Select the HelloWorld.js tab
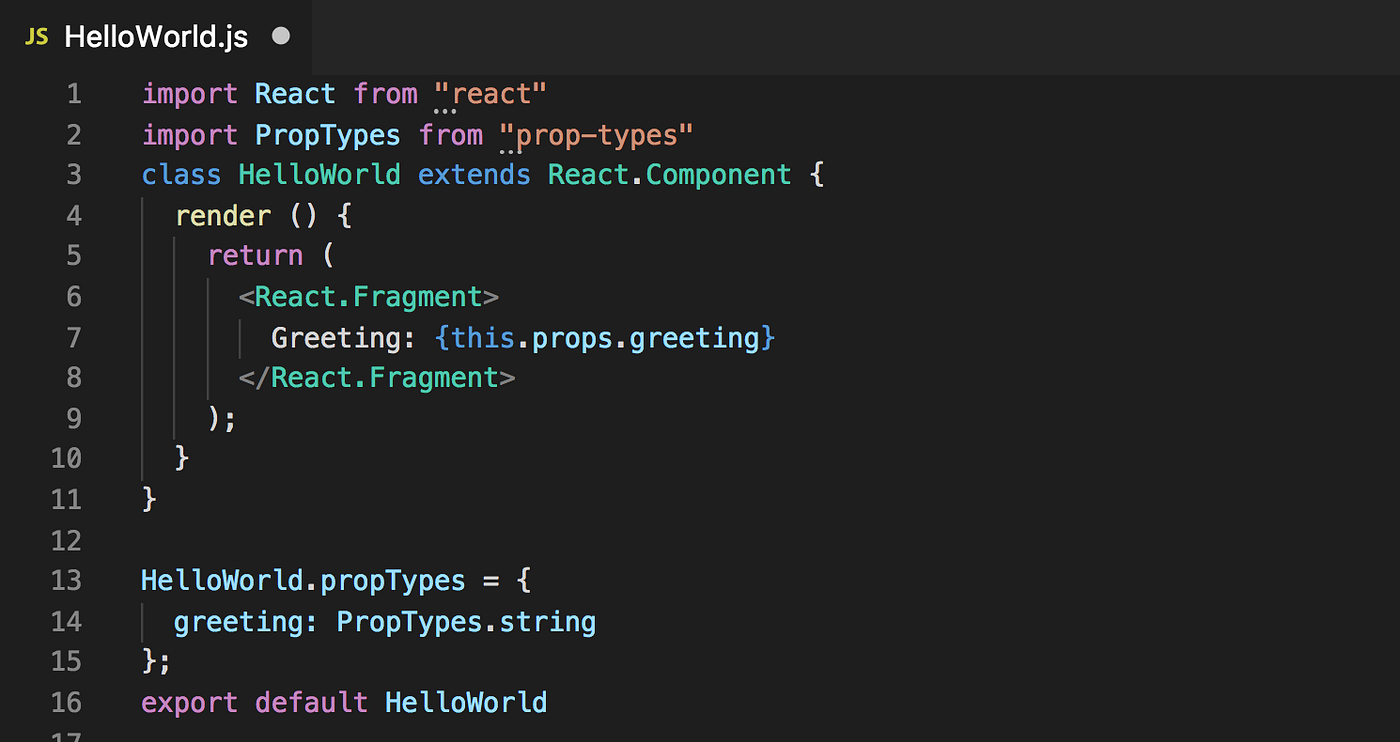Viewport: 1400px width, 742px height. click(x=155, y=35)
